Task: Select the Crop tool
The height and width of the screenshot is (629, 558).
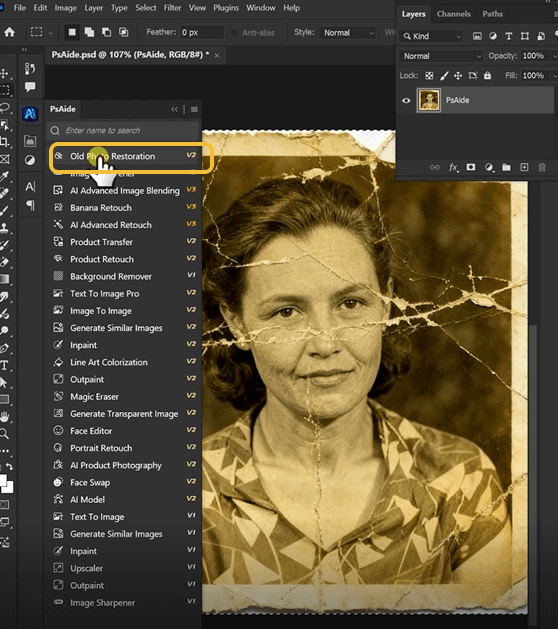Action: coord(4,142)
